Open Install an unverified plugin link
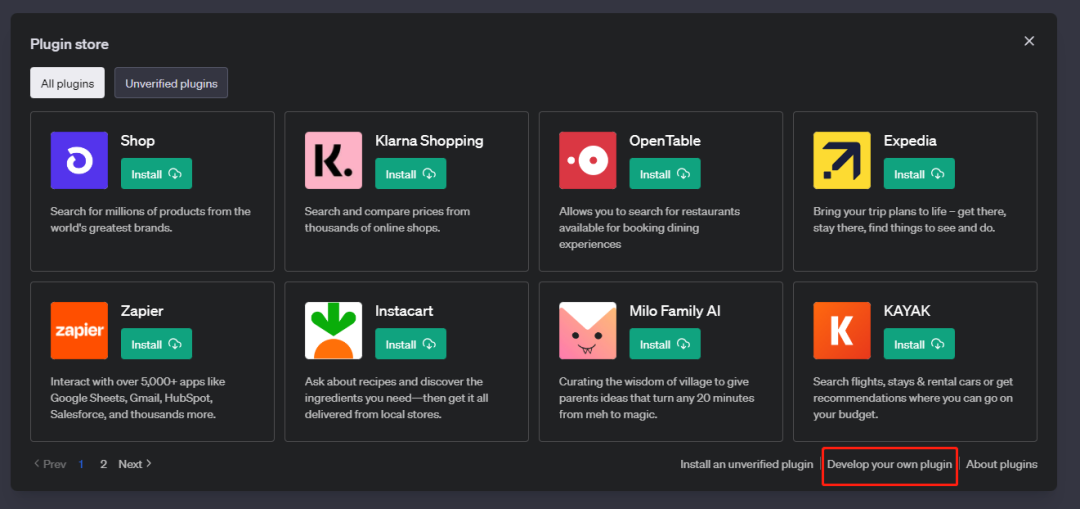 pyautogui.click(x=747, y=464)
